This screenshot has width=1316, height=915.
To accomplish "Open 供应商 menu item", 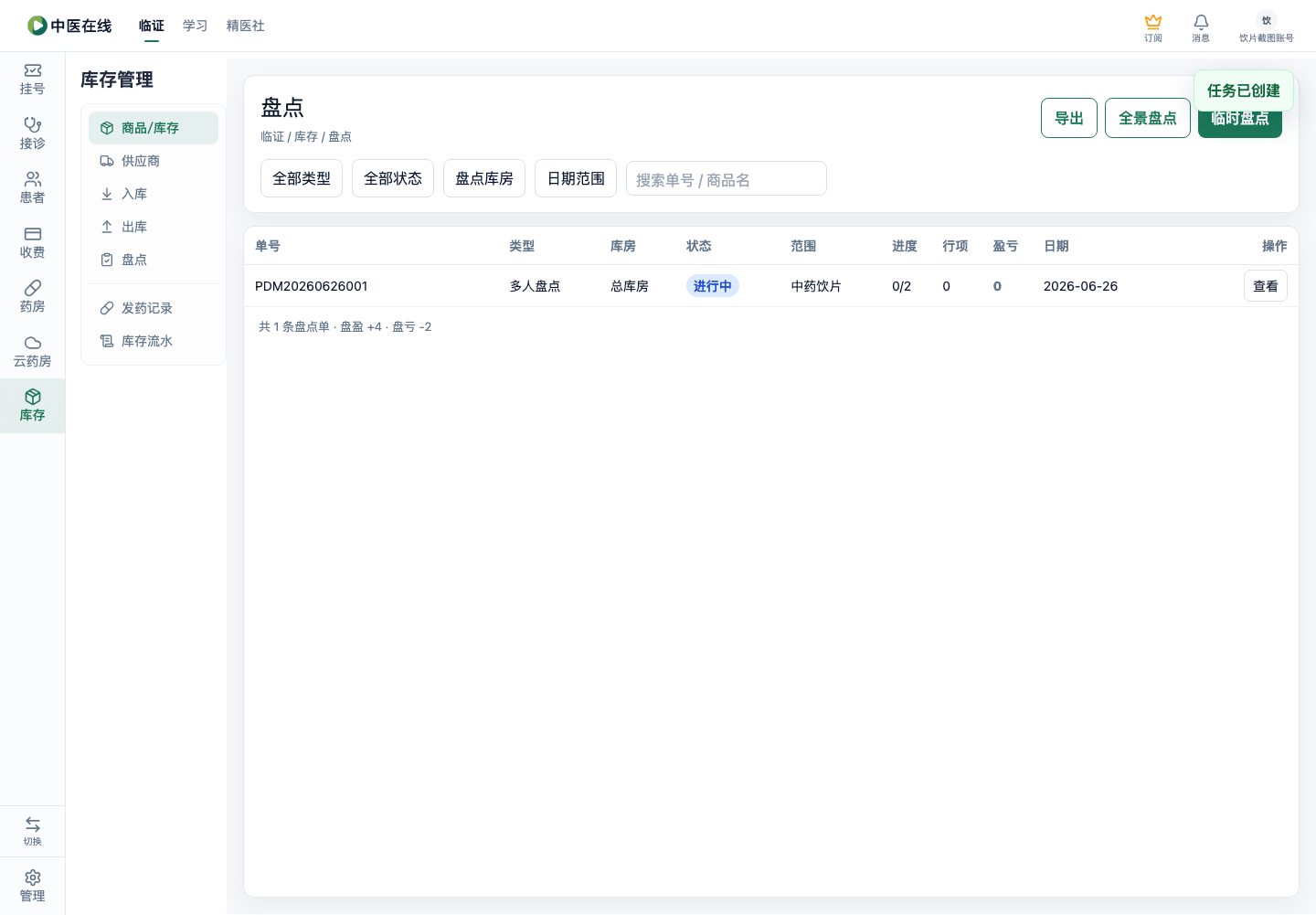I will point(154,161).
